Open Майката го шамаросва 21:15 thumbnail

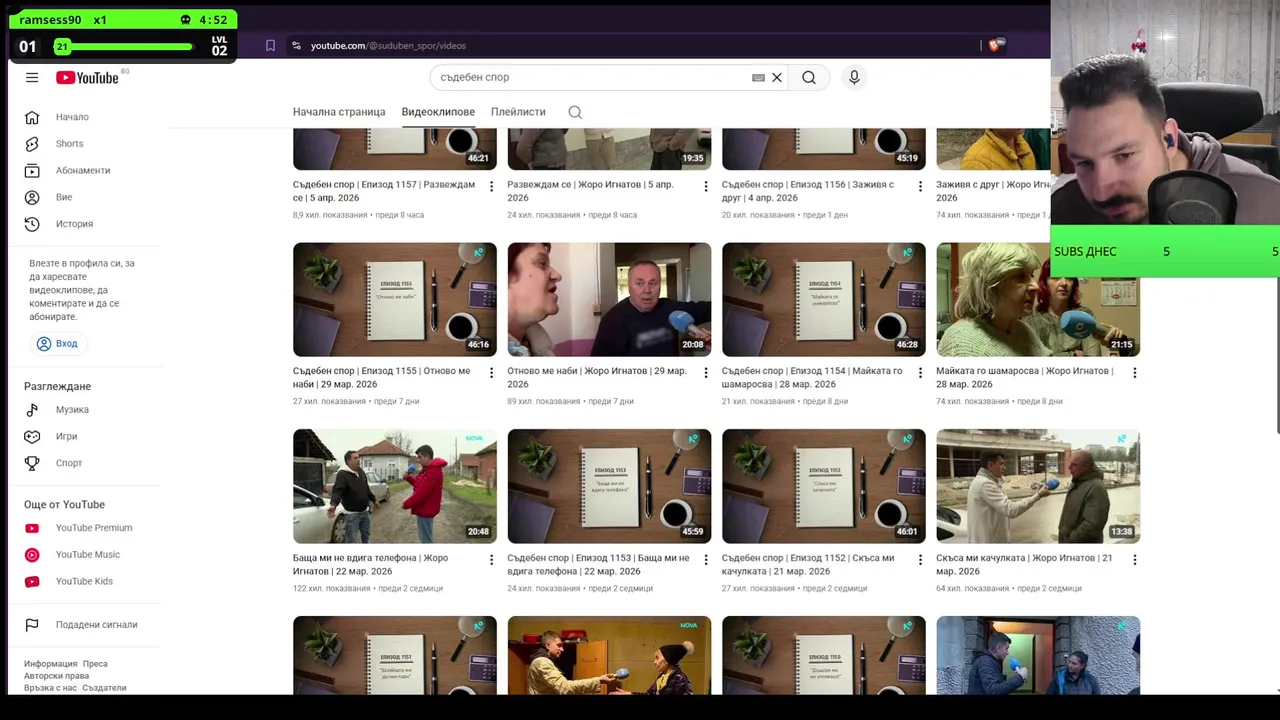[1038, 299]
